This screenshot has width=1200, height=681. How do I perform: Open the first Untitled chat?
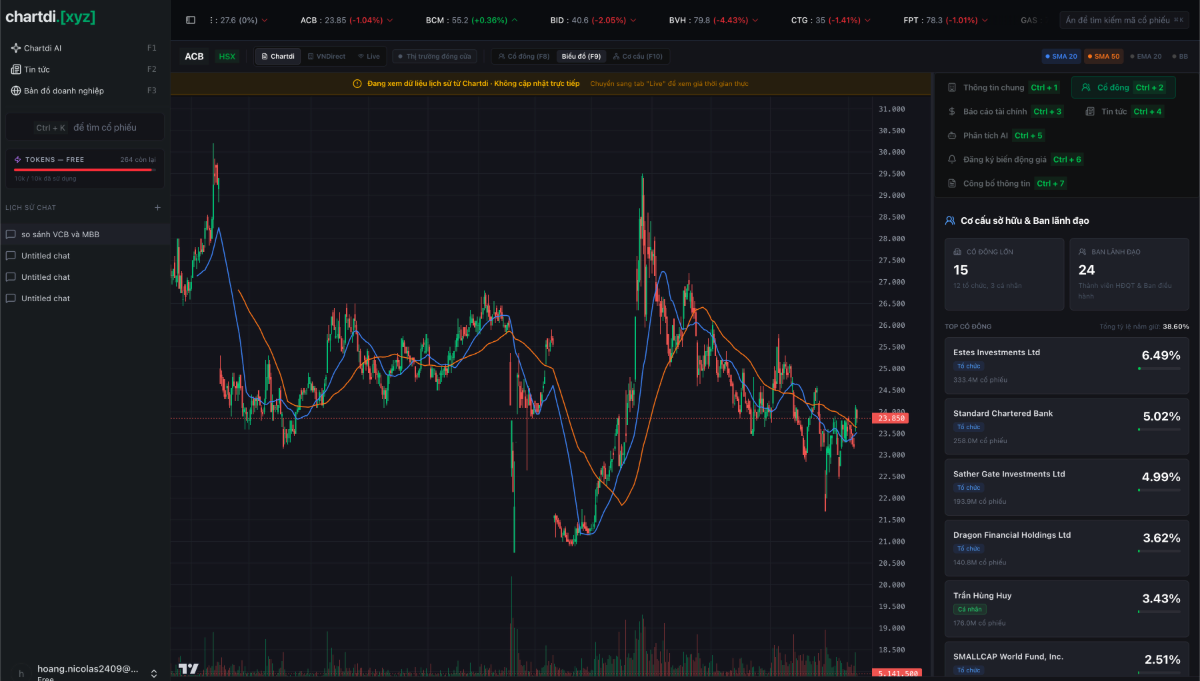[85, 256]
